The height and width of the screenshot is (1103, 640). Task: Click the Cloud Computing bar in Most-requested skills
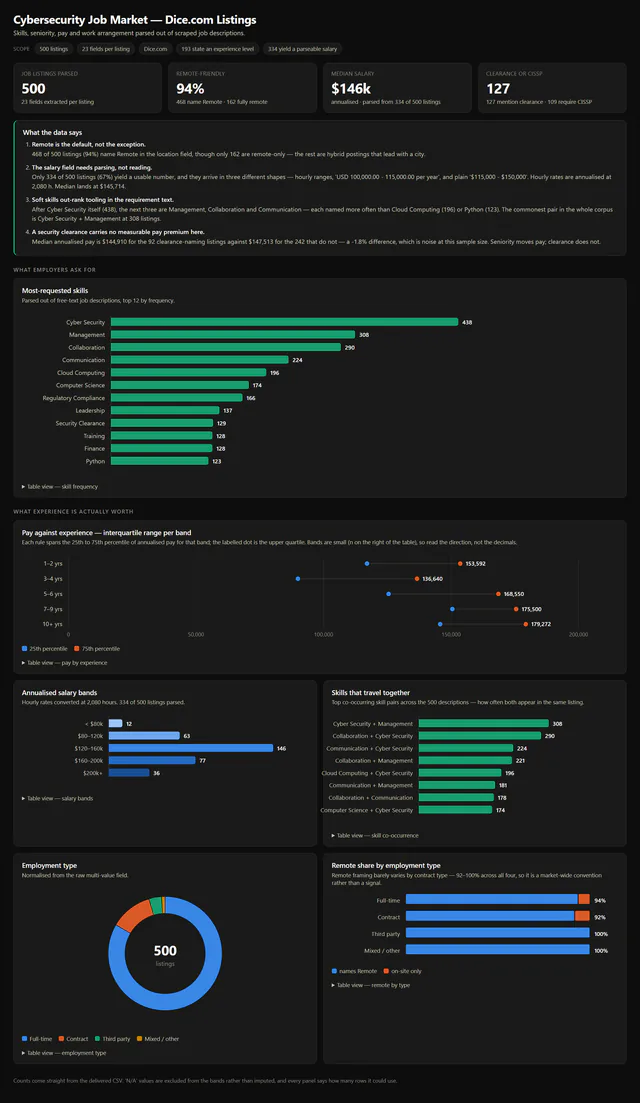(x=188, y=373)
